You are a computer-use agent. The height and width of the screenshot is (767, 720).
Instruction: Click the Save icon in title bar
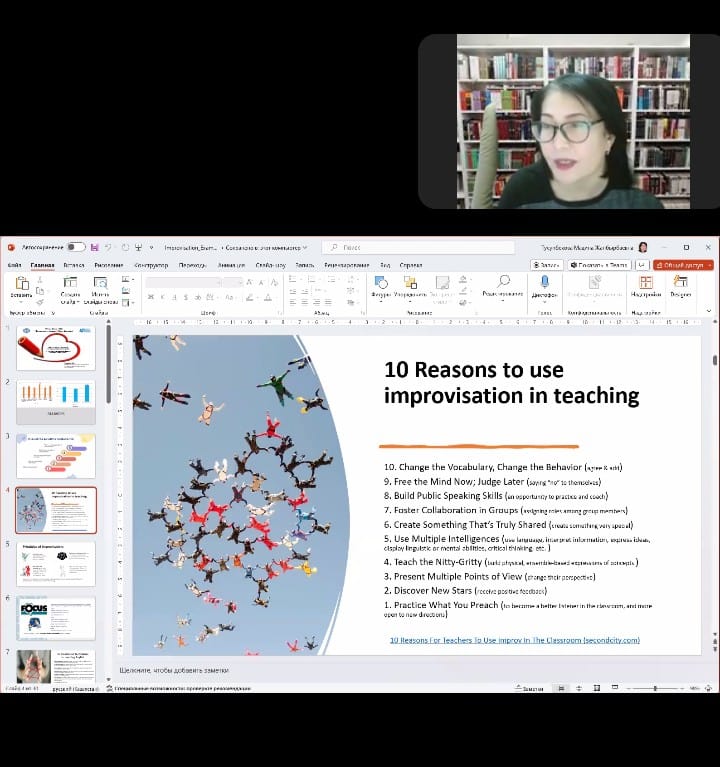pyautogui.click(x=94, y=247)
